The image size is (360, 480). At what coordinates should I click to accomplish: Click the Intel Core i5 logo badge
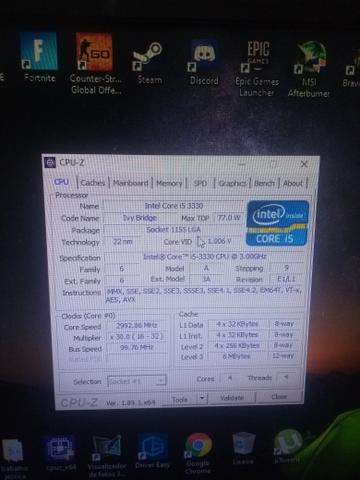pos(277,223)
